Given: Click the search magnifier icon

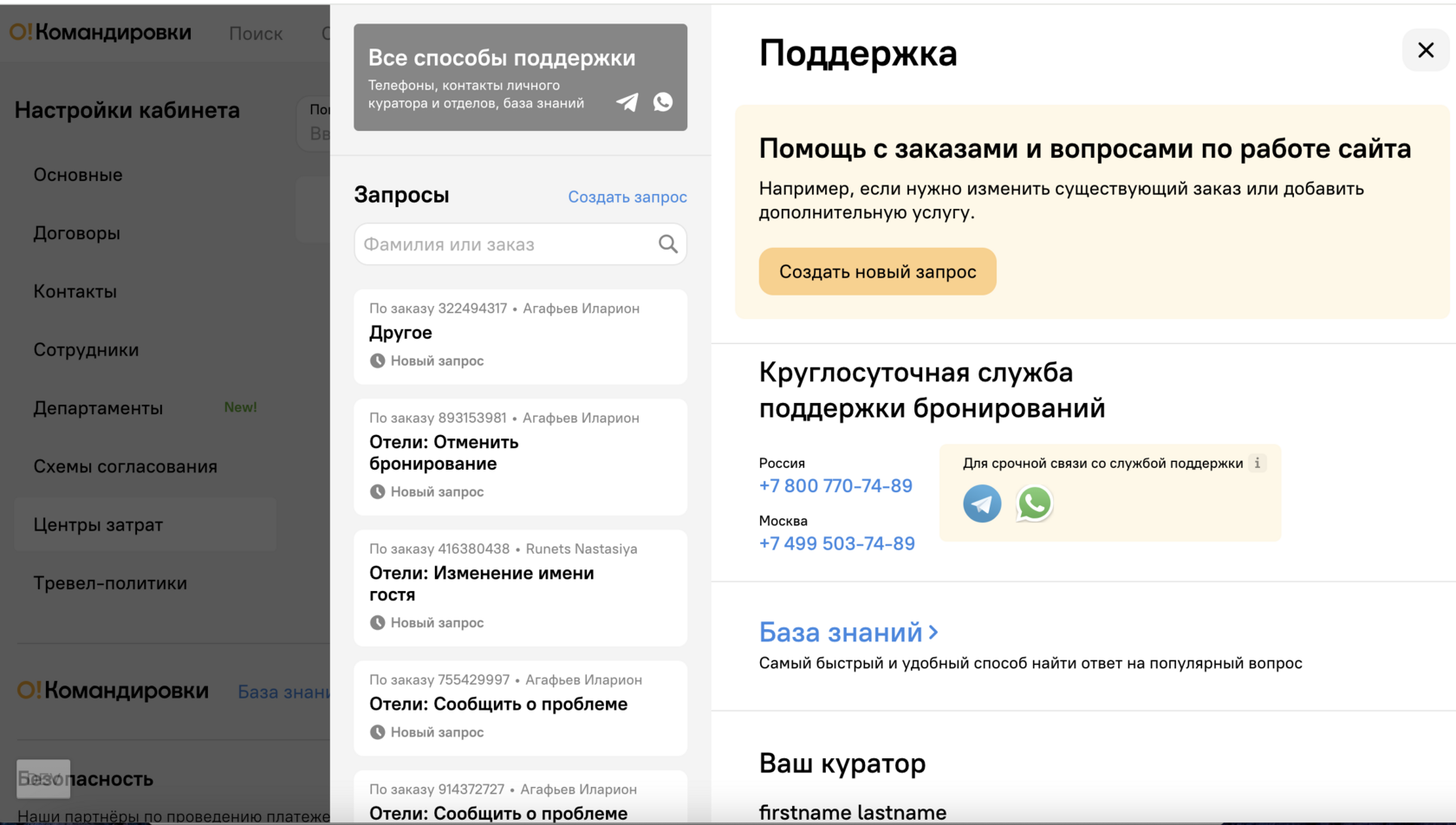Looking at the screenshot, I should 667,244.
